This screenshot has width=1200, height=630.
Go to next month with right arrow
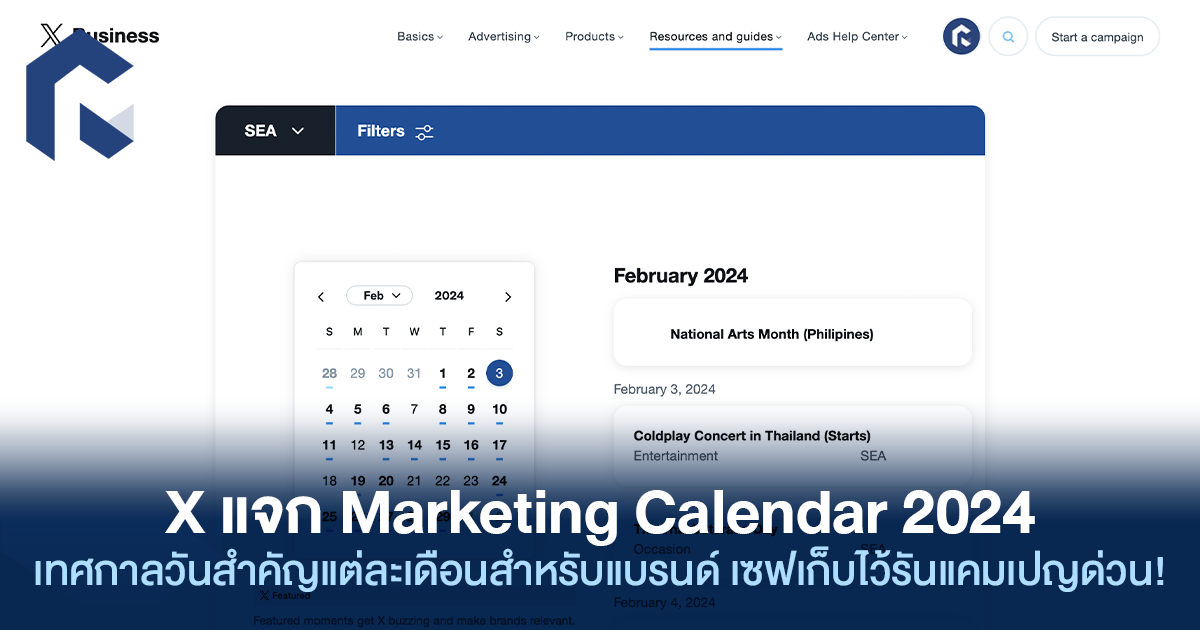(x=508, y=297)
